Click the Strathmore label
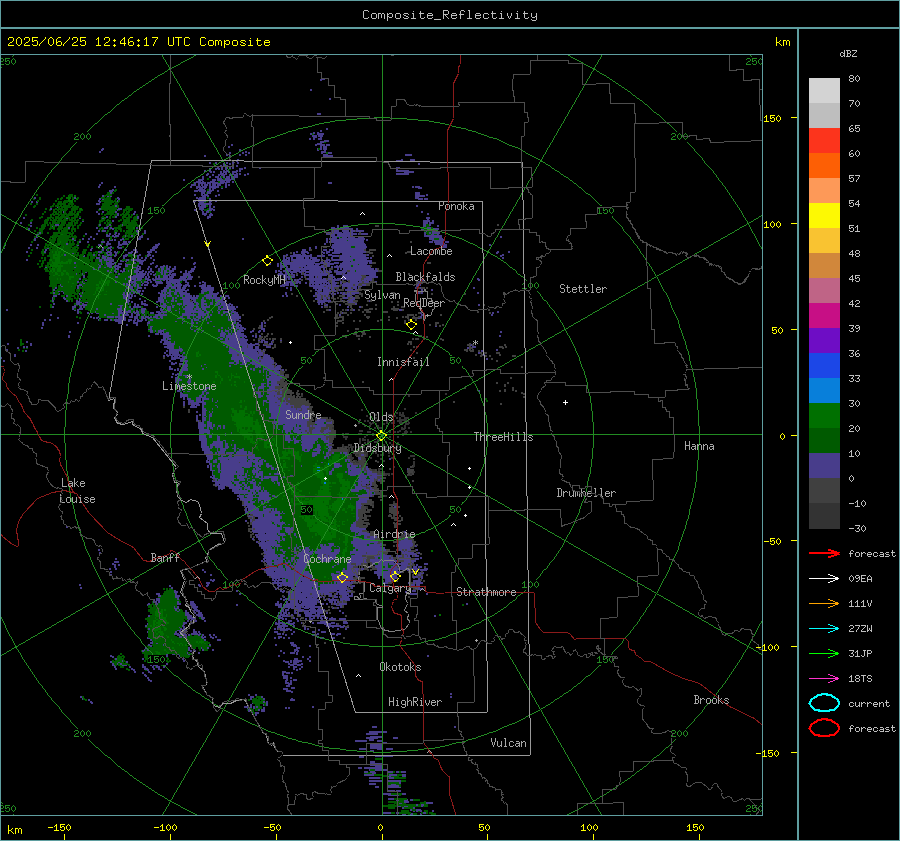Screen dimensions: 900x841 click(x=486, y=592)
